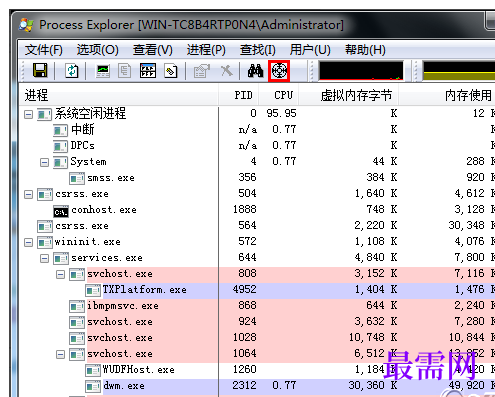Image resolution: width=495 pixels, height=397 pixels.
Task: Open the 帮助(H) menu
Action: (x=365, y=50)
